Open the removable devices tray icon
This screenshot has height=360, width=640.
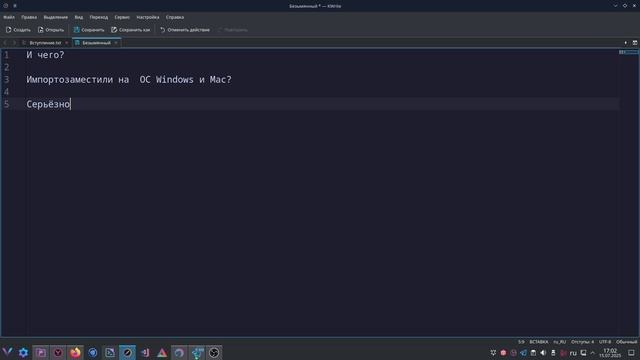point(553,353)
